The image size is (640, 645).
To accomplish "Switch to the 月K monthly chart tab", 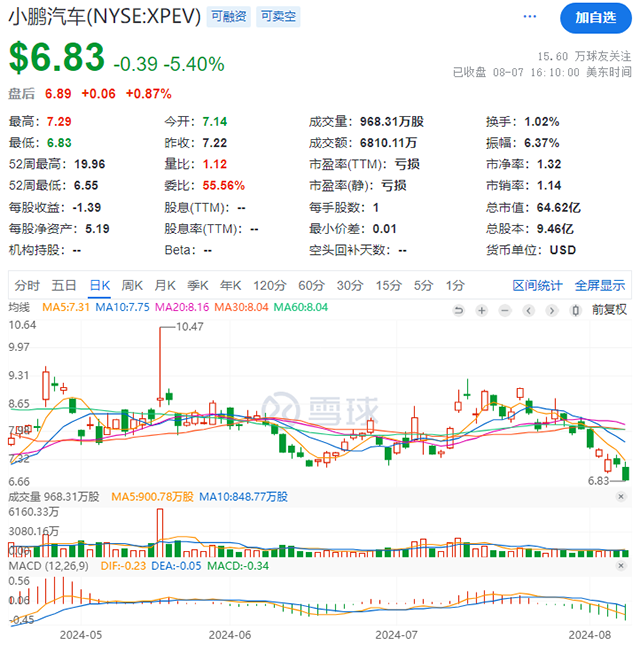I will 165,285.
